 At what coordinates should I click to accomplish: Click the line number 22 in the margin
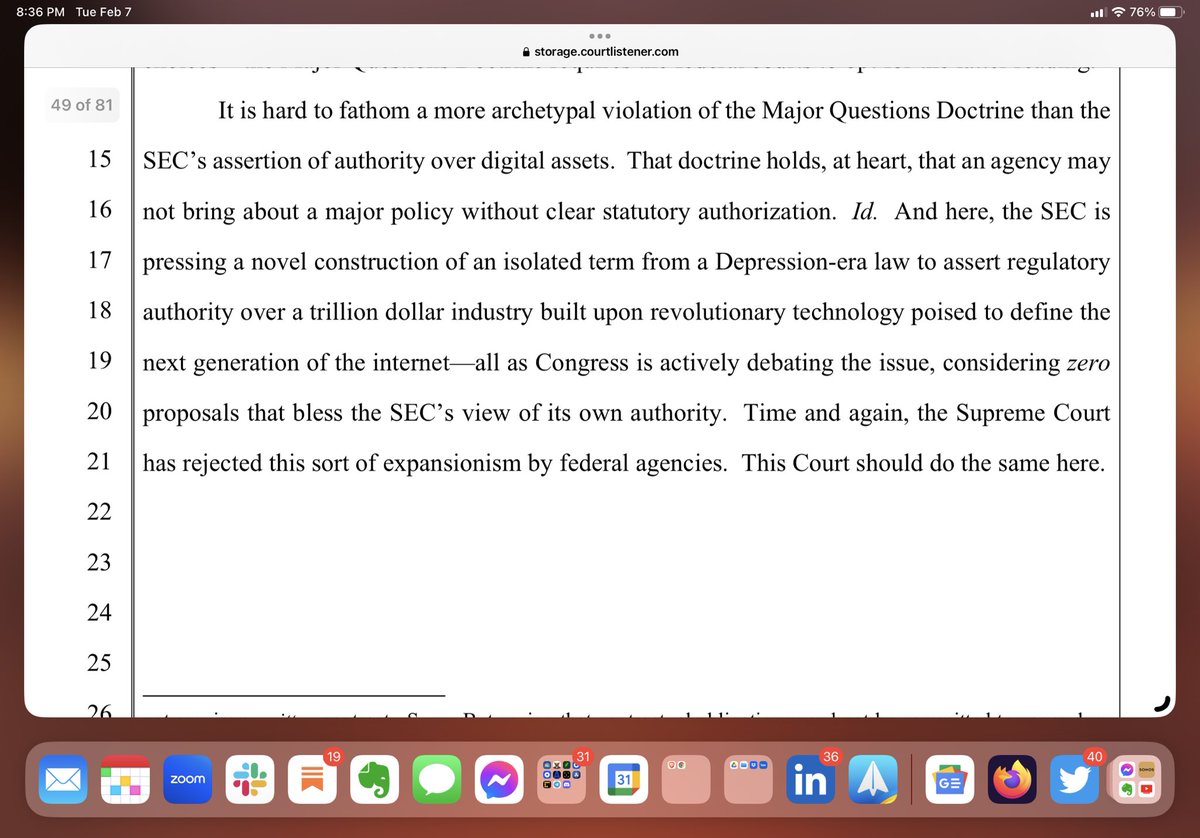(x=100, y=513)
